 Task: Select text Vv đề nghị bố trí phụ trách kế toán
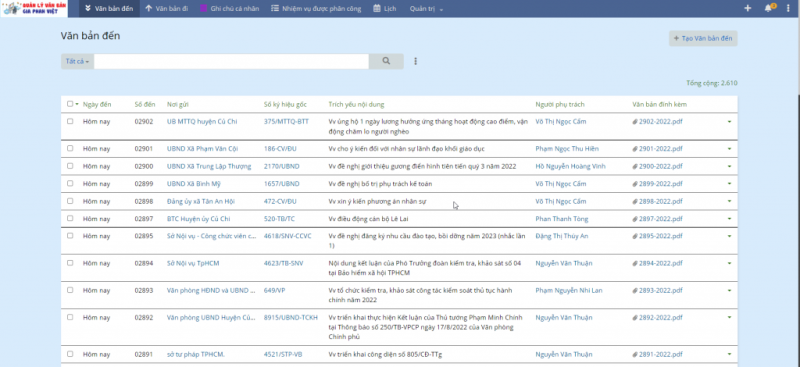(x=381, y=184)
